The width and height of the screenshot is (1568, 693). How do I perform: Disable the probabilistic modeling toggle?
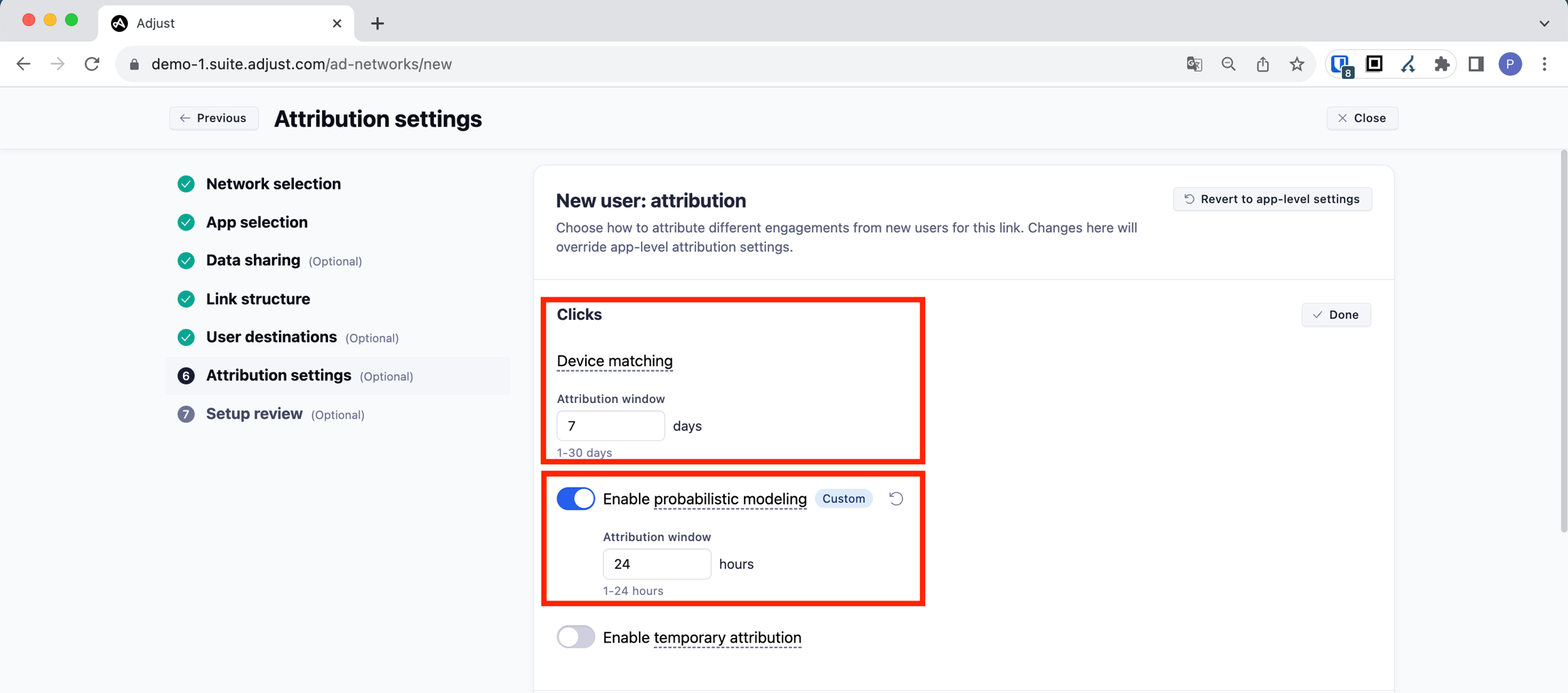[575, 499]
